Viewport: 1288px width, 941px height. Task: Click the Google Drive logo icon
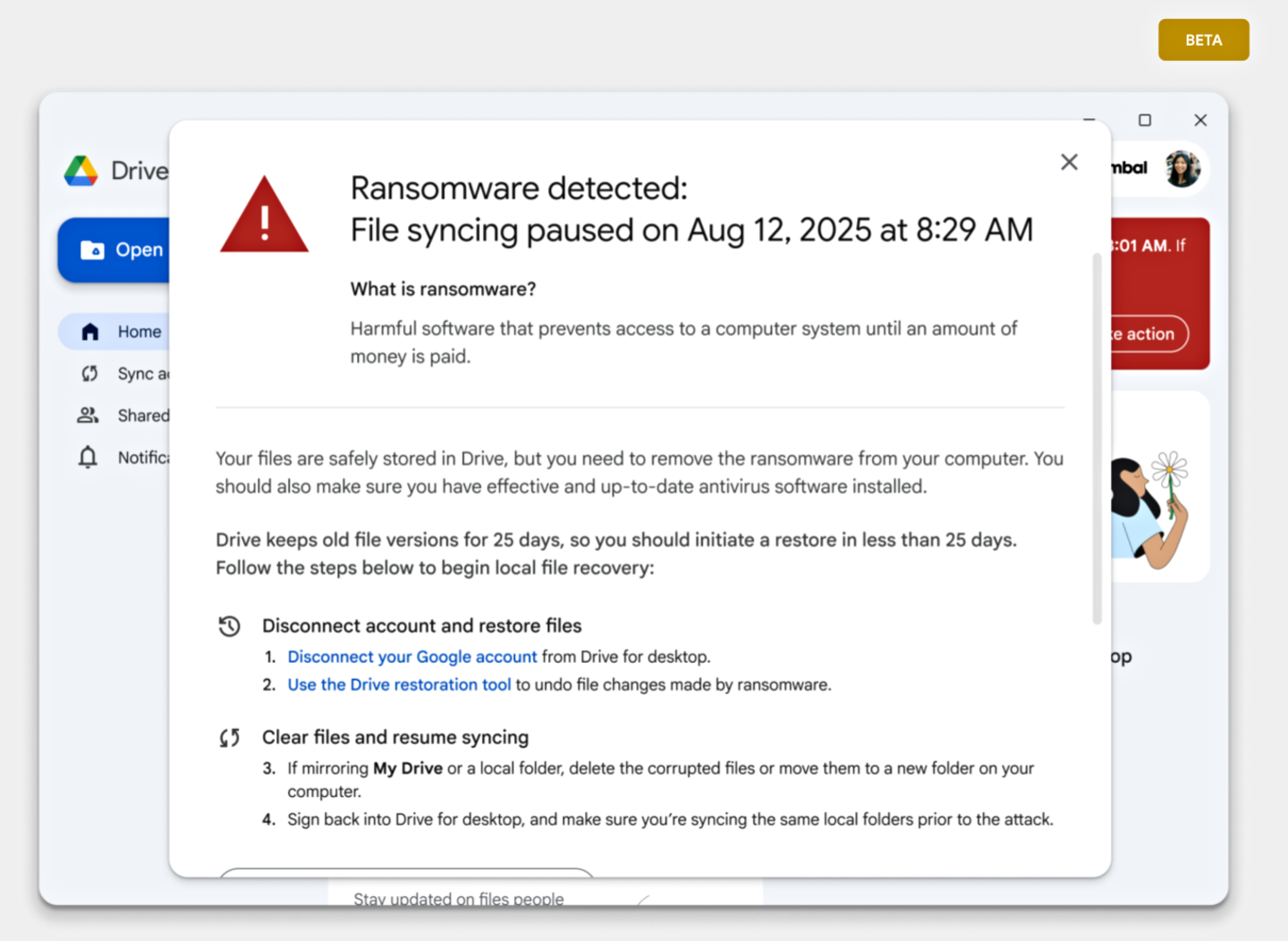(x=81, y=170)
